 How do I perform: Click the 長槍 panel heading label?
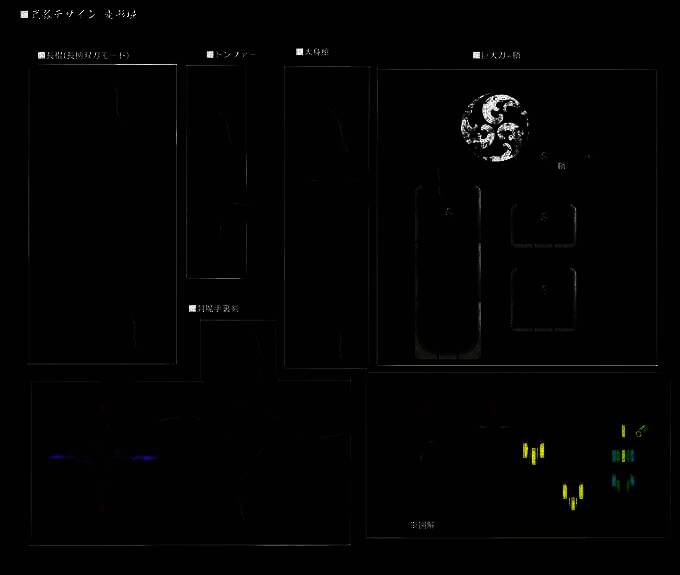(x=86, y=55)
